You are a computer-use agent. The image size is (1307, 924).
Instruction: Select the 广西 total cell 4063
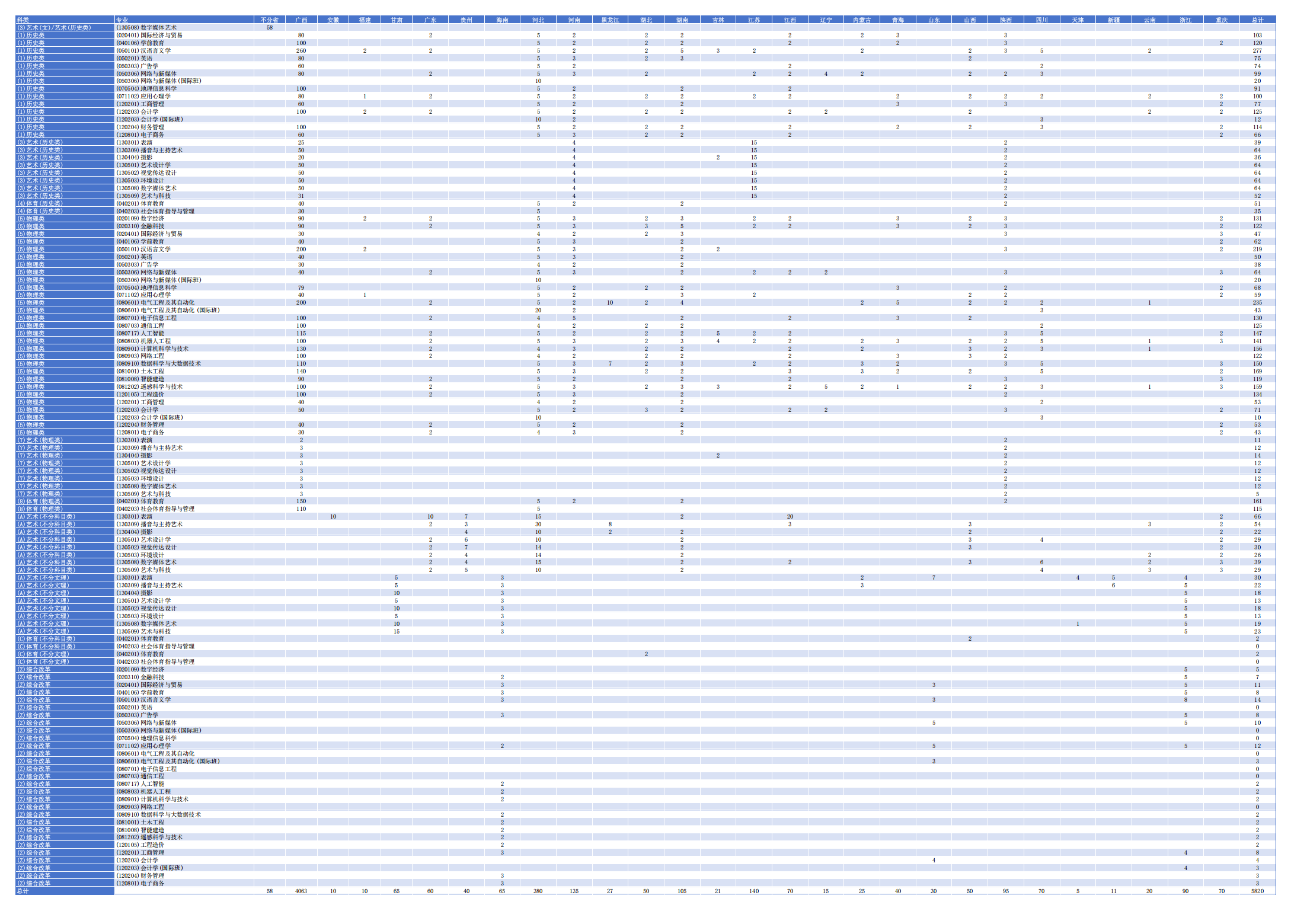(x=301, y=891)
